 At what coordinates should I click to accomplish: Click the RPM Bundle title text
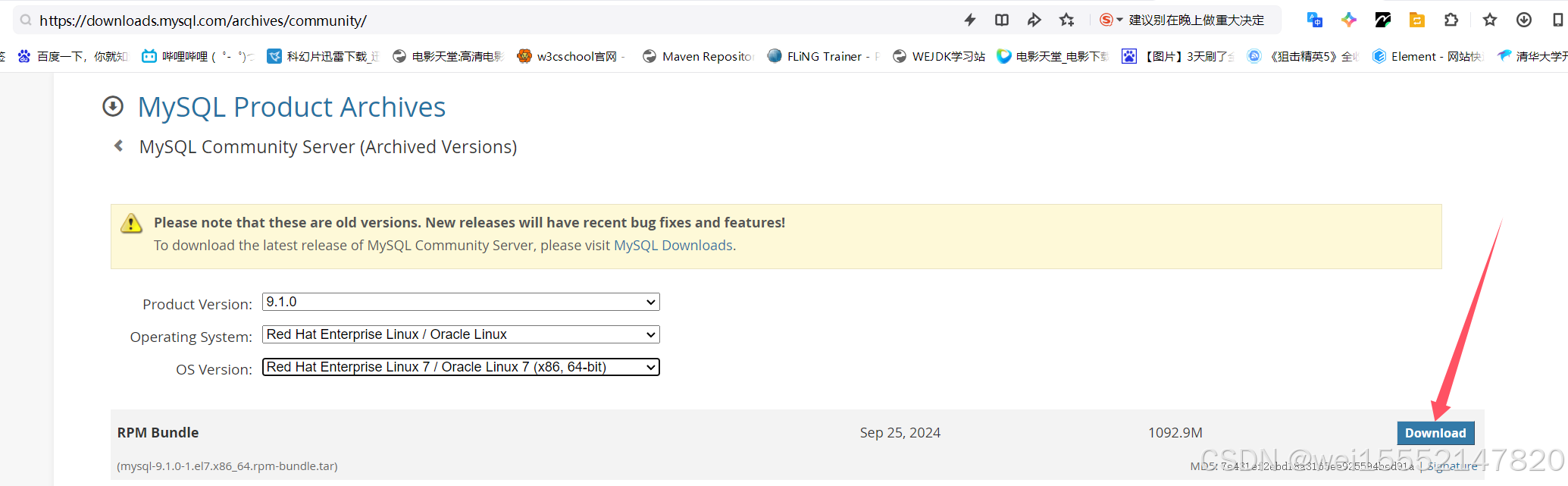pyautogui.click(x=158, y=432)
